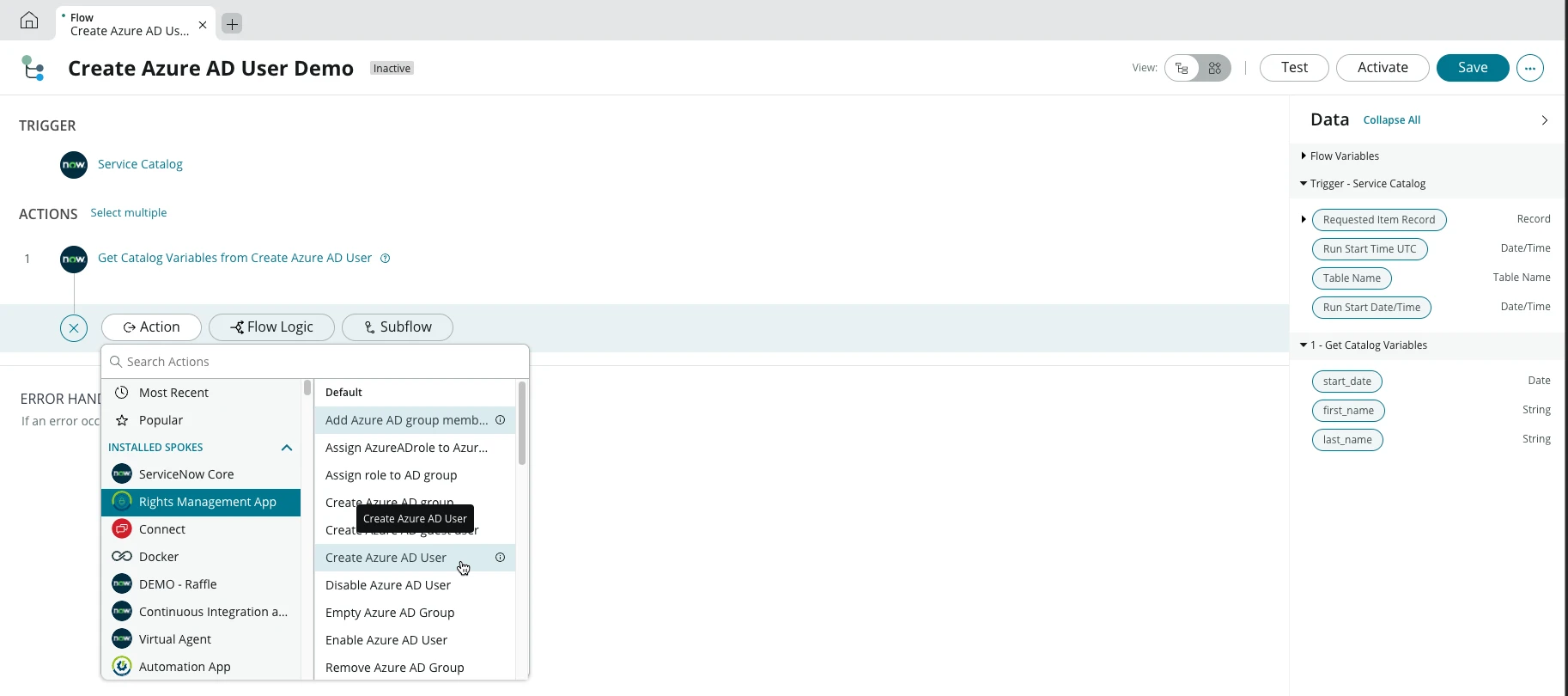
Task: Expand Flow Variables section
Action: 1304,156
